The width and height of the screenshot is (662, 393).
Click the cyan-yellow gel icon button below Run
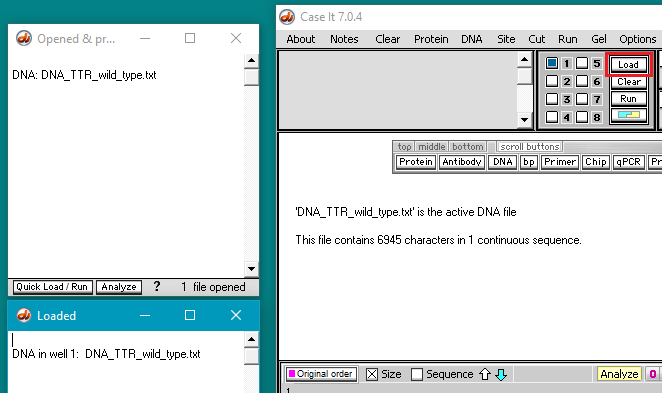(x=629, y=115)
